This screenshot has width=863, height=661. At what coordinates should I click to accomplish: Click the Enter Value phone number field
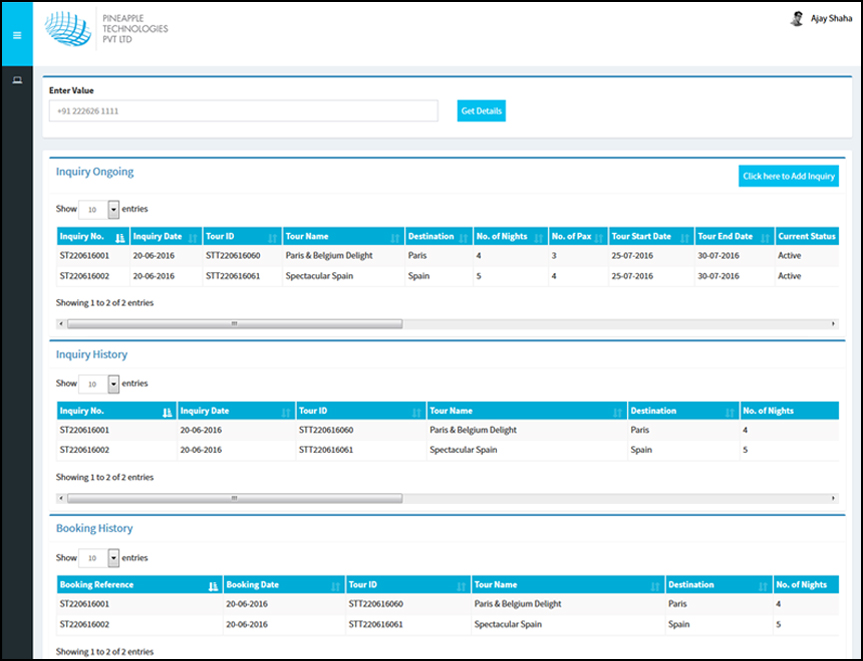coord(244,111)
